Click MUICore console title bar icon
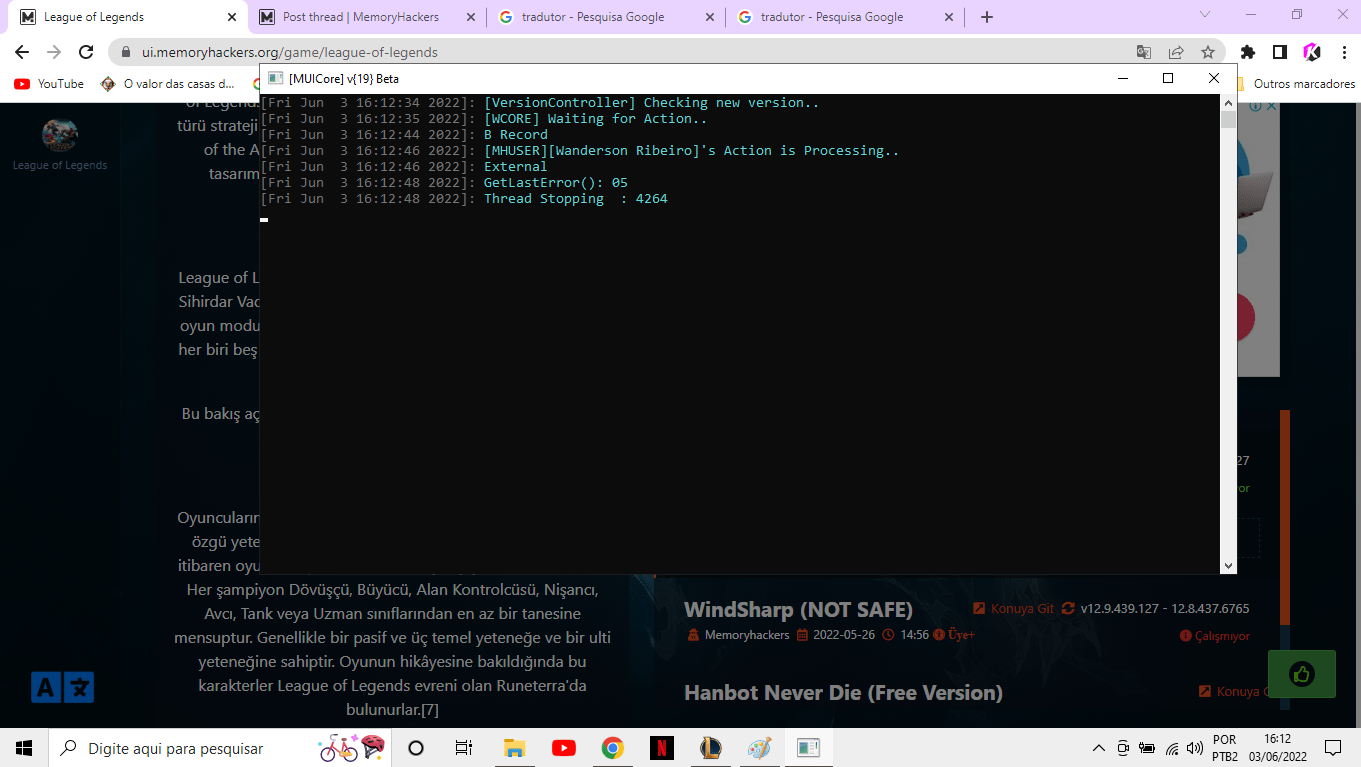This screenshot has width=1361, height=767. click(276, 78)
